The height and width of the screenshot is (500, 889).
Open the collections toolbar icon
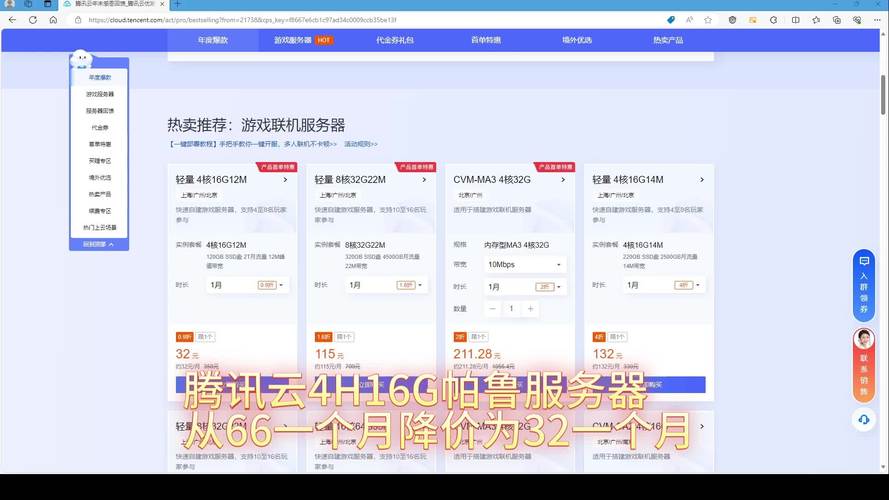[837, 20]
